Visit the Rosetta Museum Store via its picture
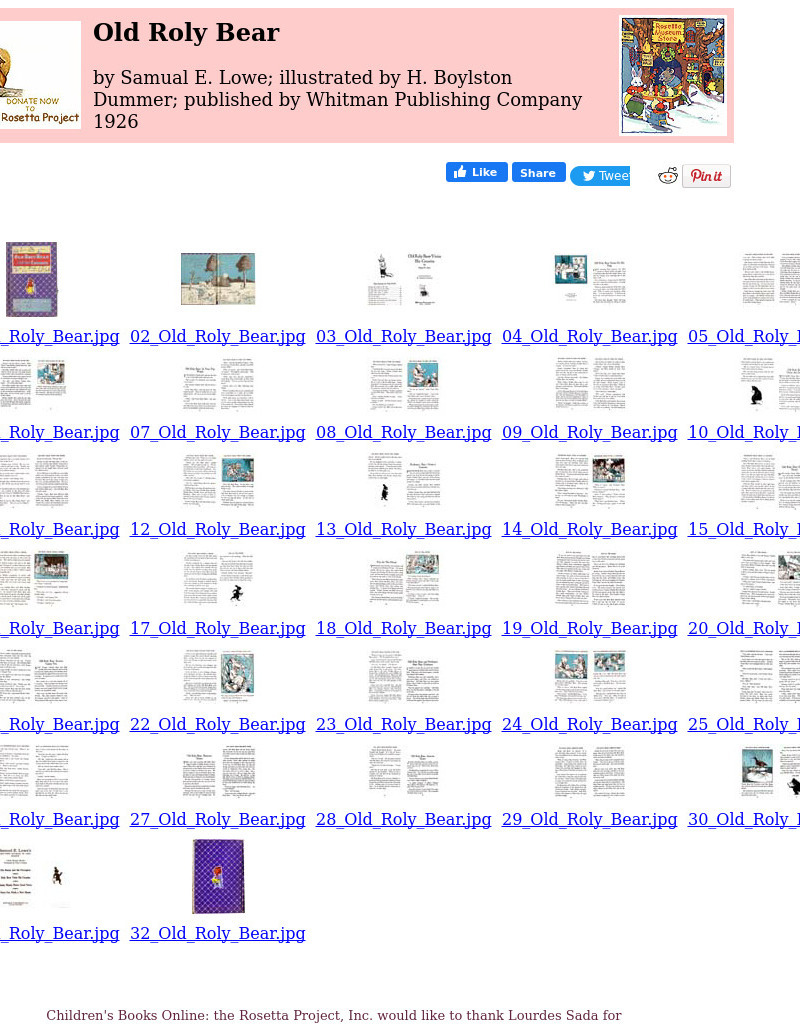The image size is (800, 1024). click(x=673, y=74)
